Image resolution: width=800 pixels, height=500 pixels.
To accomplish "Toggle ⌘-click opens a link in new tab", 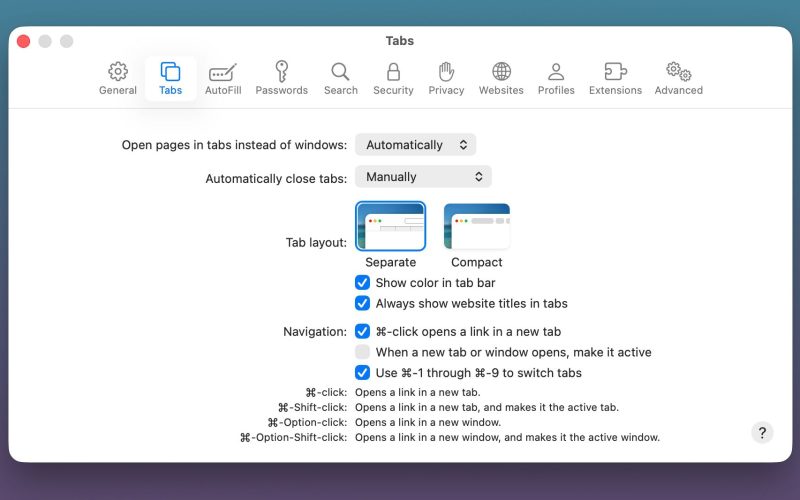I will pos(362,332).
